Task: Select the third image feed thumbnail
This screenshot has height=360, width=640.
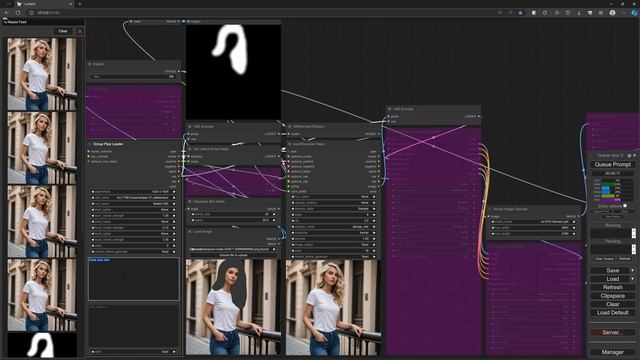Action: click(x=42, y=221)
